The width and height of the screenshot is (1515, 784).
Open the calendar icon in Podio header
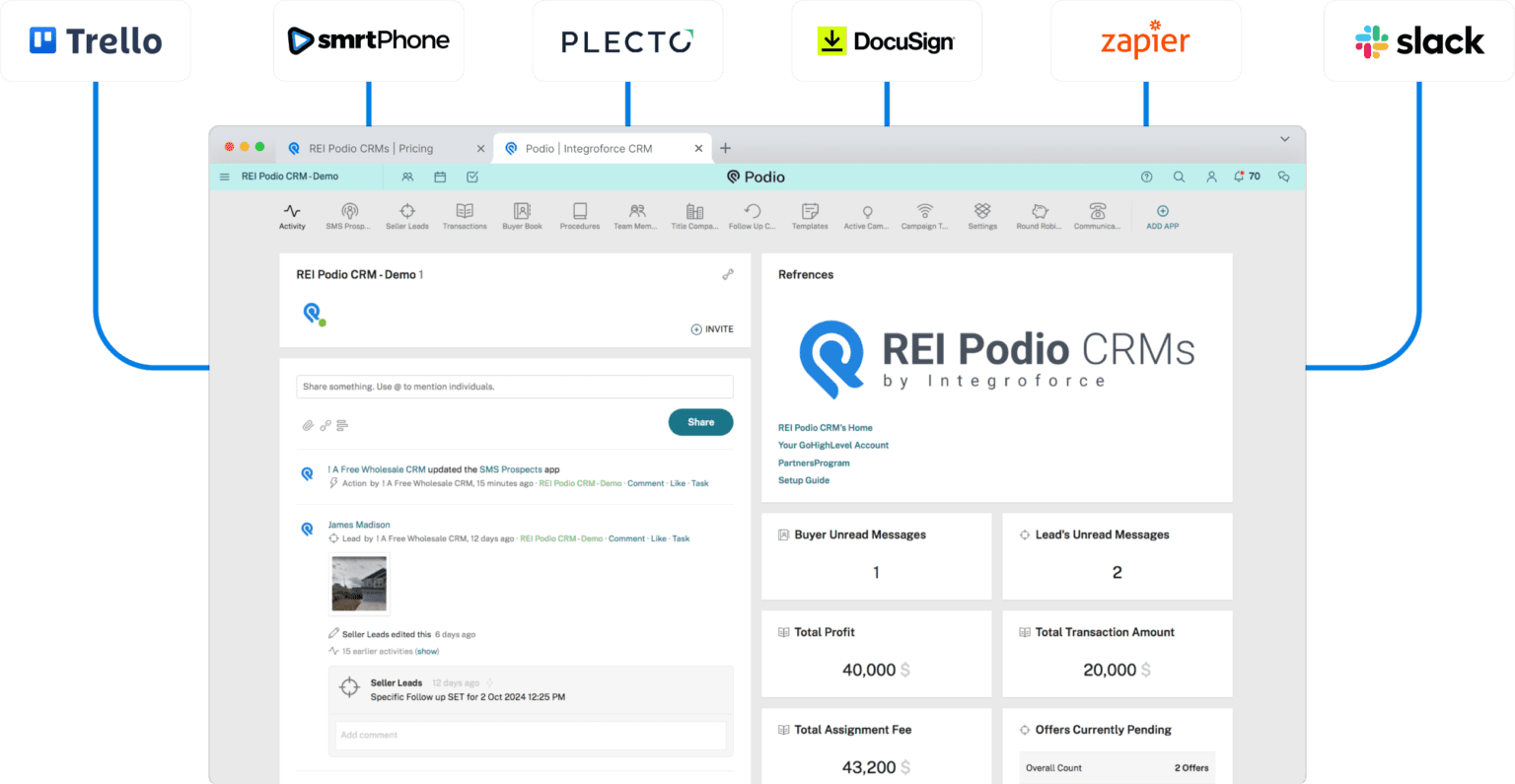(440, 177)
